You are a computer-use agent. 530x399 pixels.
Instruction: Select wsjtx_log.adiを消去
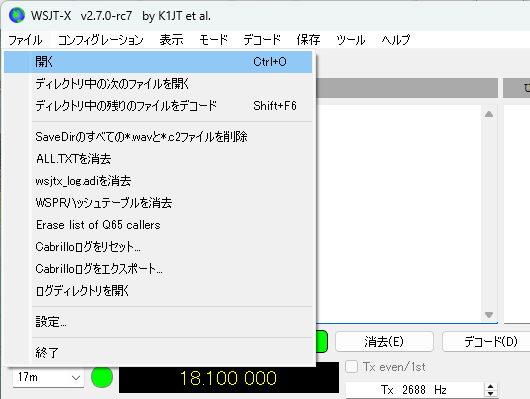pyautogui.click(x=158, y=181)
